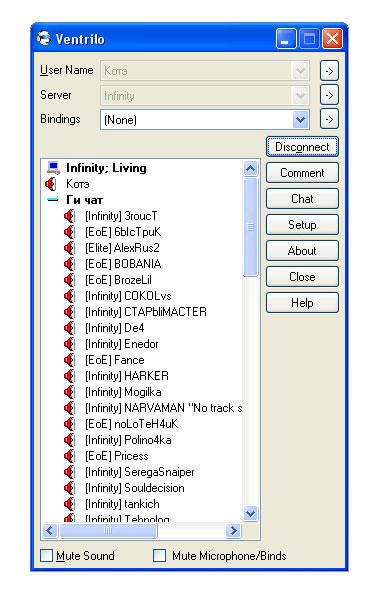Collapse the Ги чат channel
Screen dimensions: 378x605
52,200
